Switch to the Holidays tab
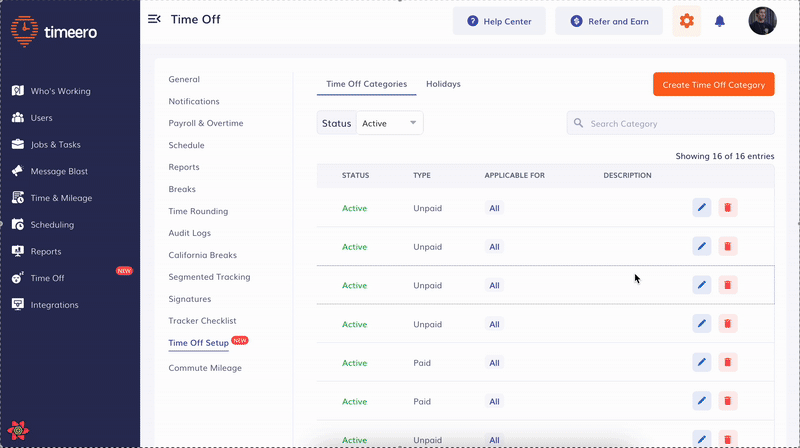 point(443,84)
